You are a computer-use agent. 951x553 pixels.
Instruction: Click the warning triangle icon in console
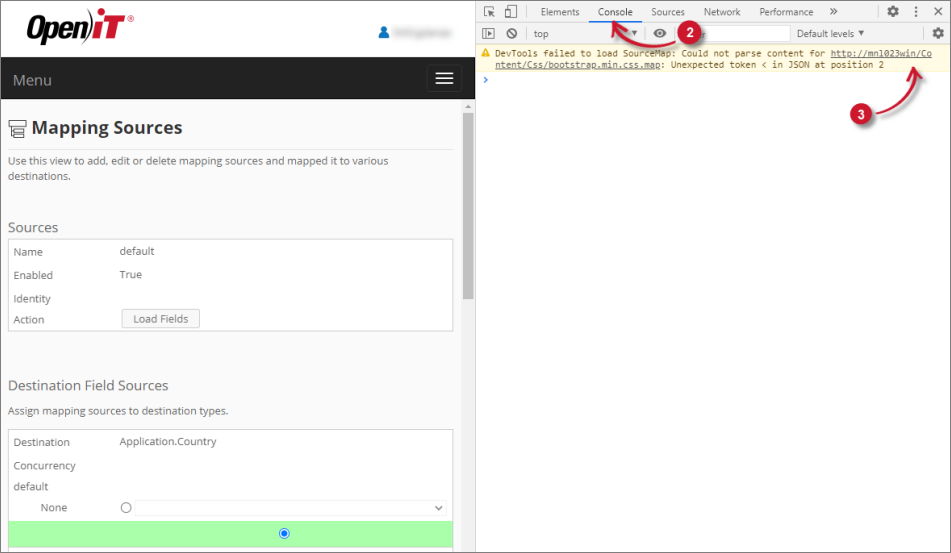point(485,53)
